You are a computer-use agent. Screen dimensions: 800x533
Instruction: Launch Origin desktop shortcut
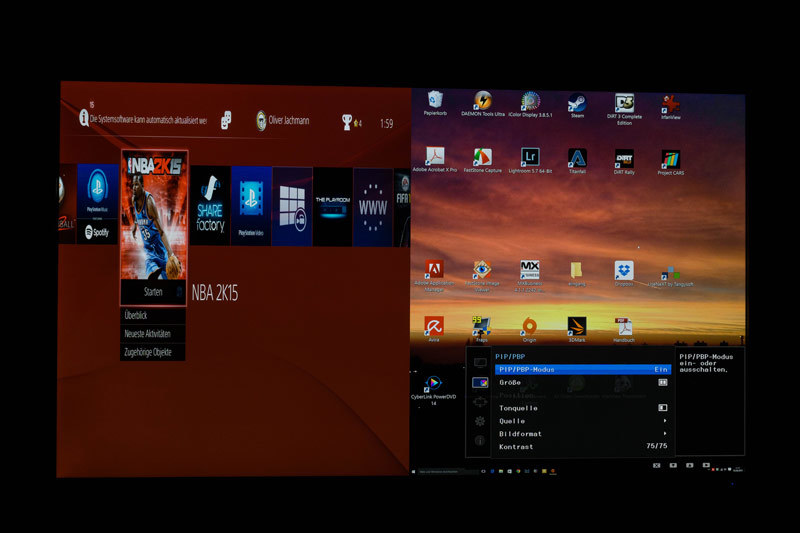click(529, 329)
